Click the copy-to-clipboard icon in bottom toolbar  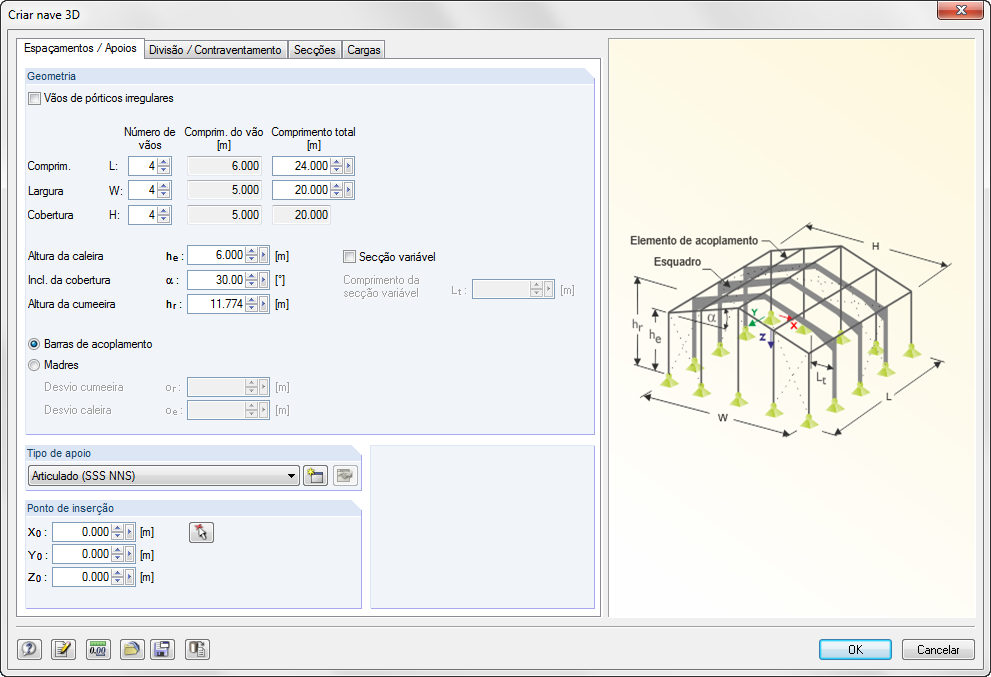(x=197, y=649)
